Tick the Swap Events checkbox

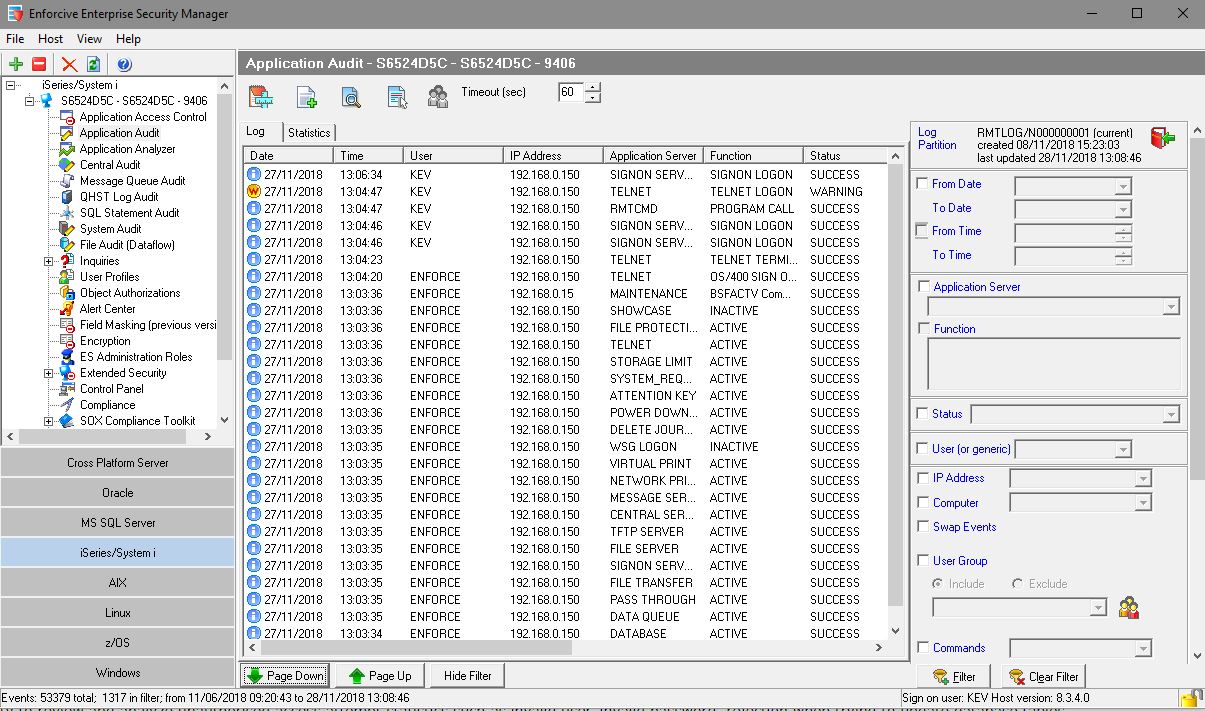click(922, 527)
